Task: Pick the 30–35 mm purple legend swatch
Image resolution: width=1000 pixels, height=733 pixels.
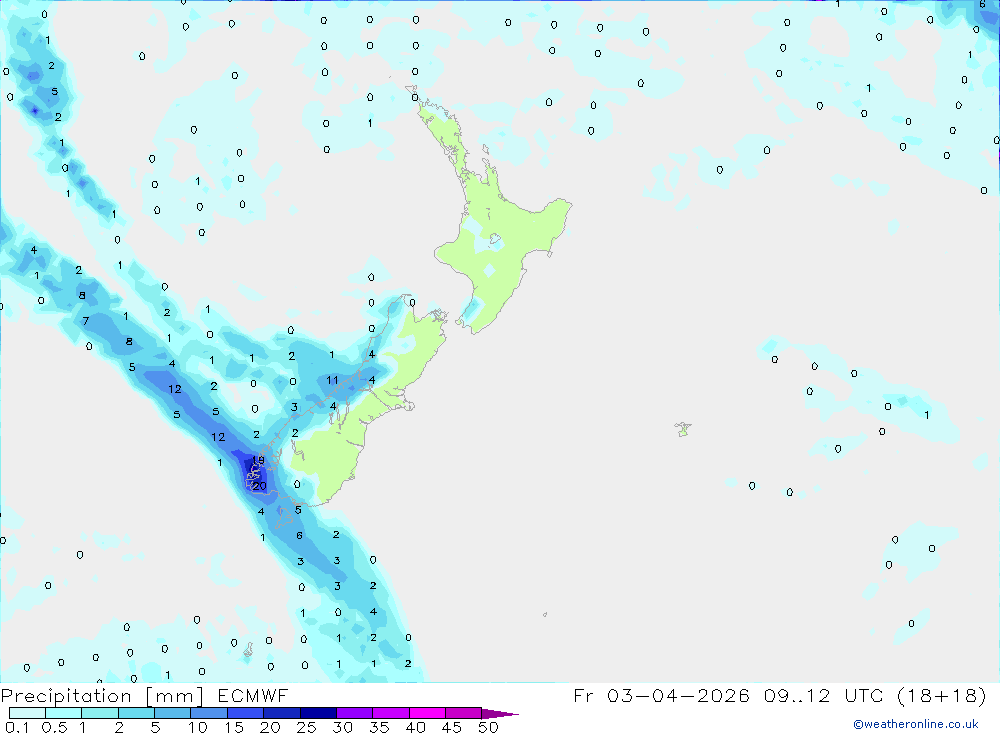Action: click(x=354, y=713)
